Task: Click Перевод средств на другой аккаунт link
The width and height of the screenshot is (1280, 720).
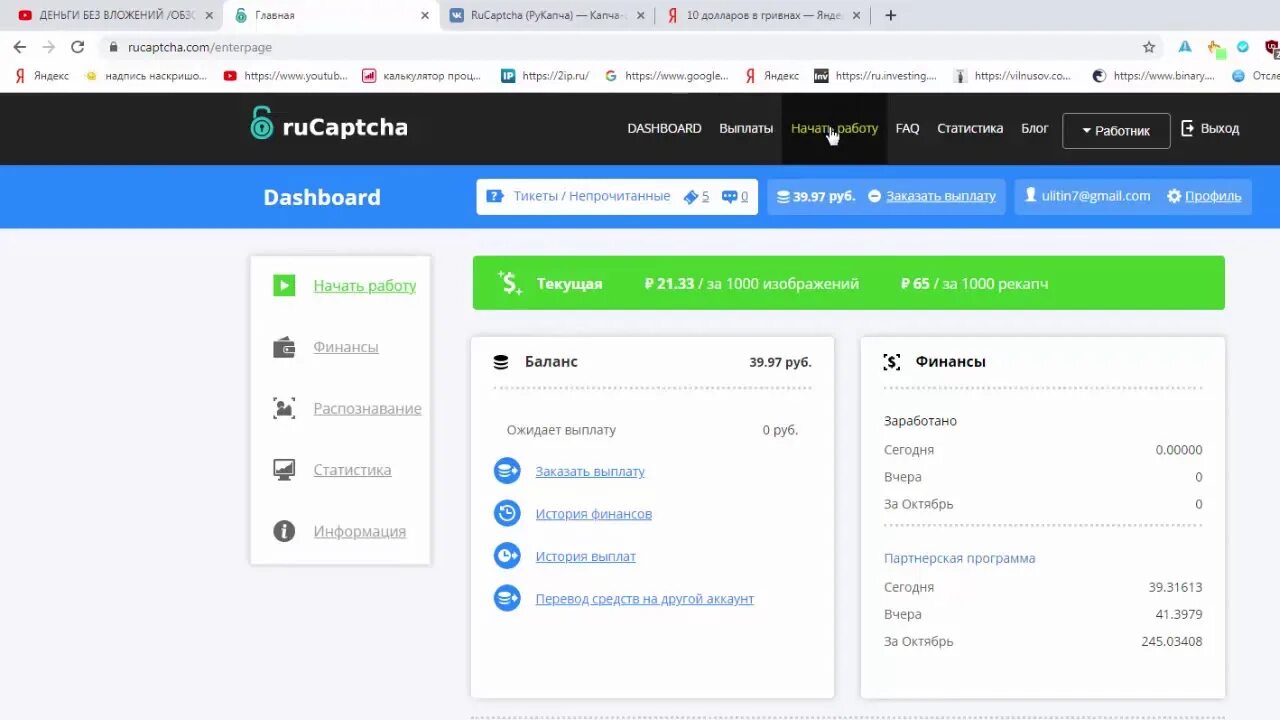Action: click(x=645, y=599)
